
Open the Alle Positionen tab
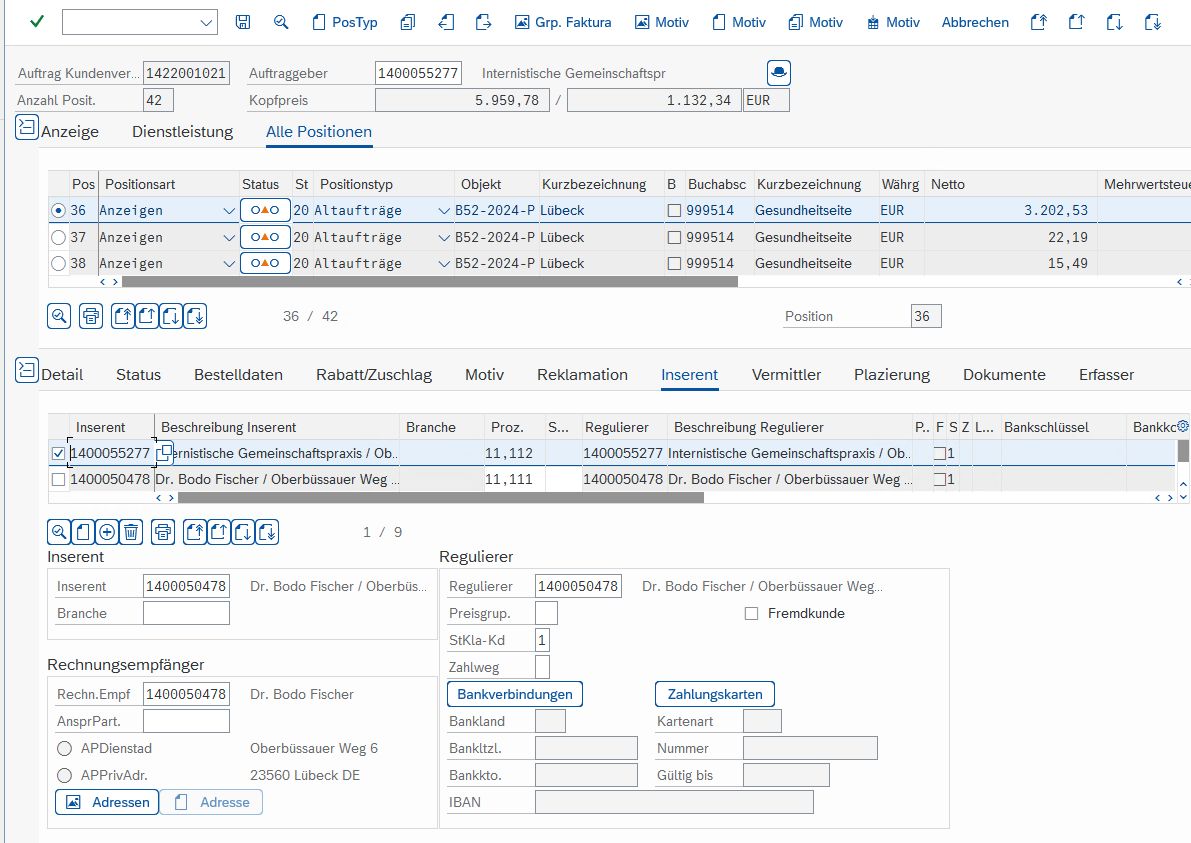pos(319,131)
